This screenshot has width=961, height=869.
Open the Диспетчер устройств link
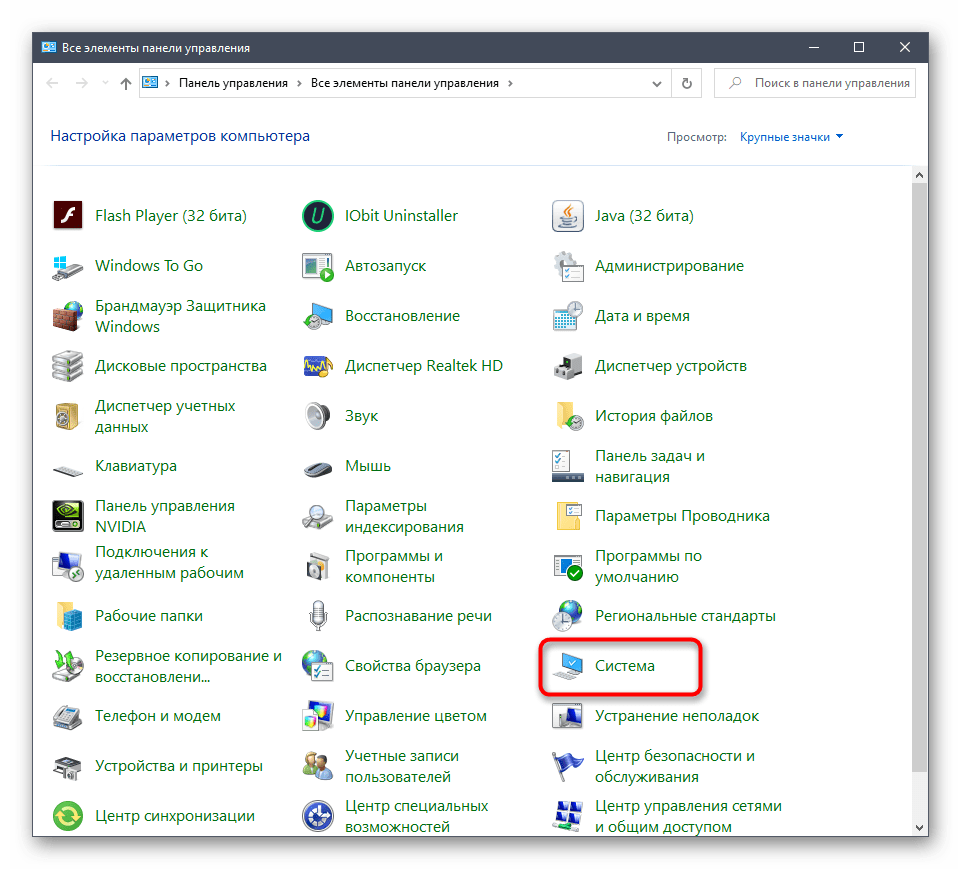[670, 366]
